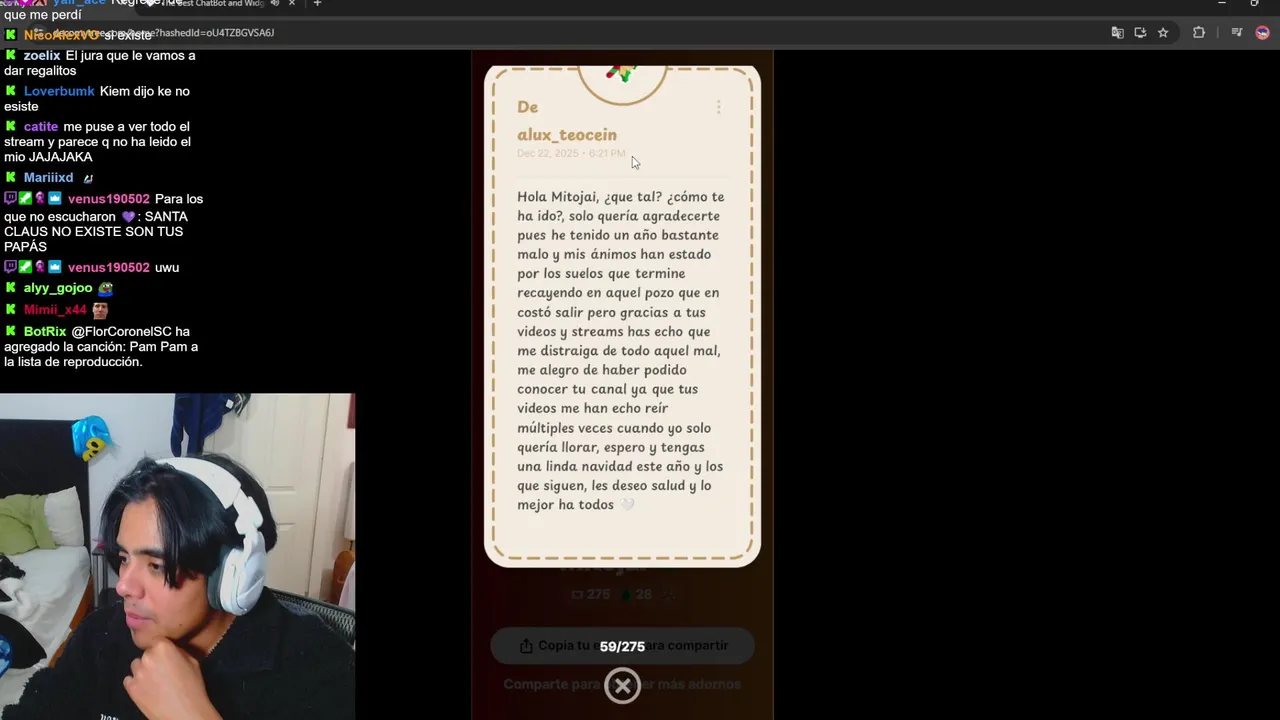The height and width of the screenshot is (720, 1280).
Task: Close the active browser tab
Action: point(292,4)
